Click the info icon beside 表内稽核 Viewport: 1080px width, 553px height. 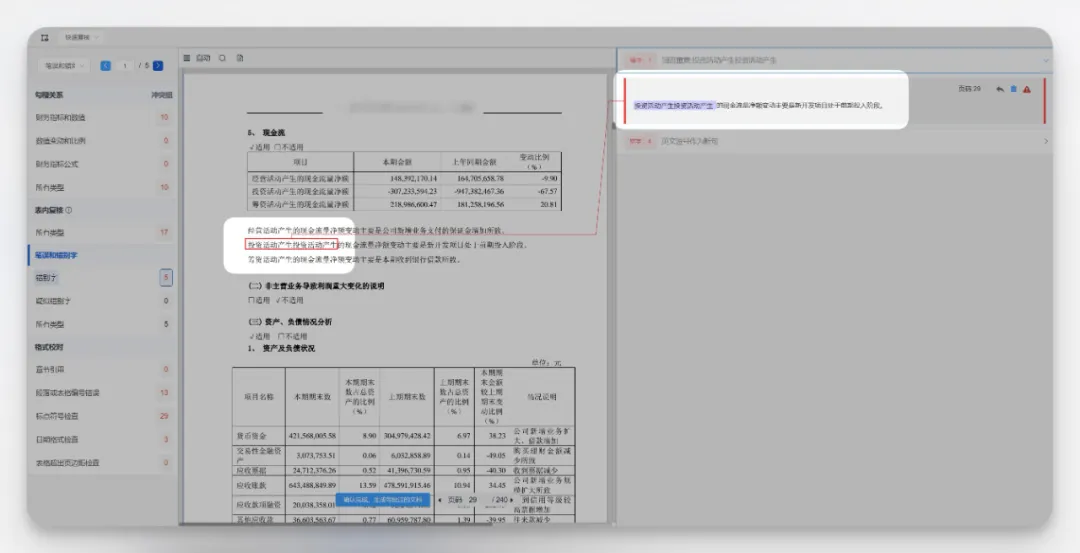[69, 210]
